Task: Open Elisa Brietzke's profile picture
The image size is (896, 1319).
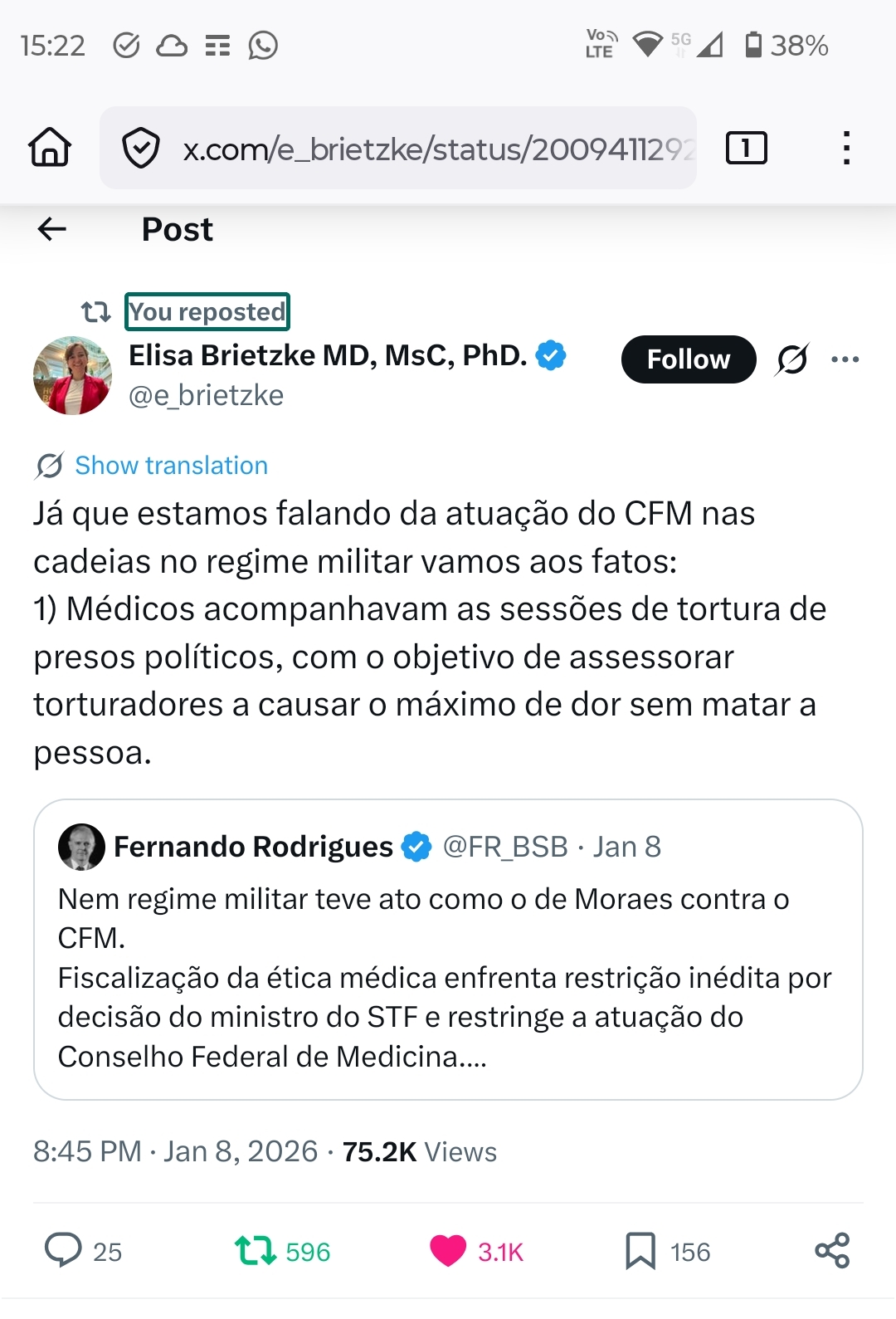Action: coord(72,375)
